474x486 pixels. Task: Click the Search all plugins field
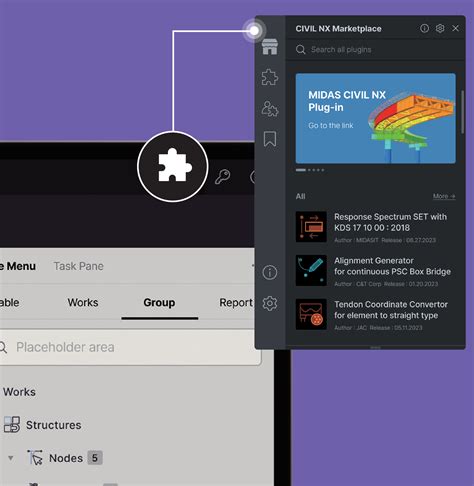(x=375, y=50)
